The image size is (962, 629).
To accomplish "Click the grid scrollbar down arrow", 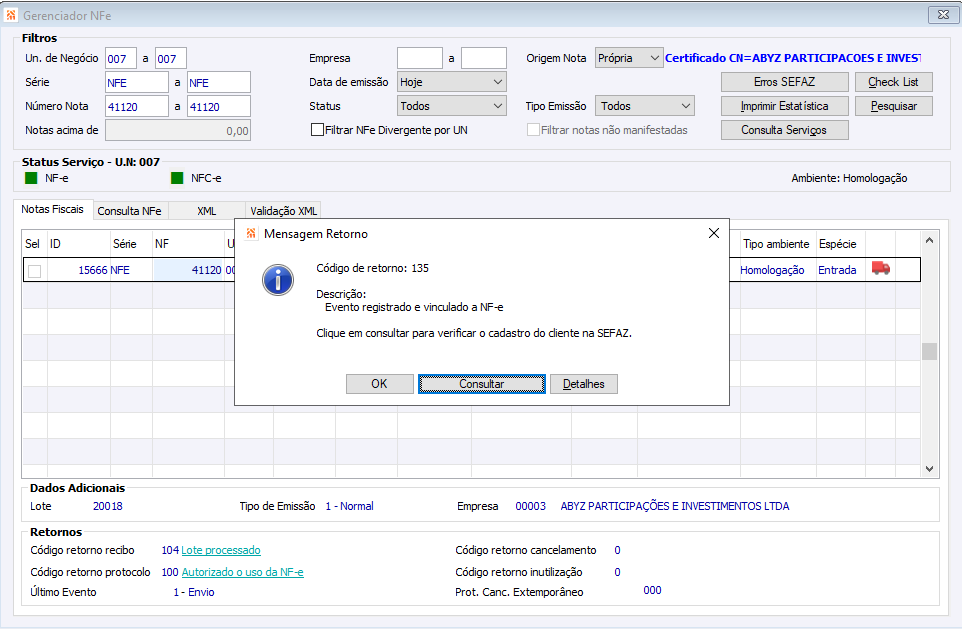I will [x=929, y=469].
